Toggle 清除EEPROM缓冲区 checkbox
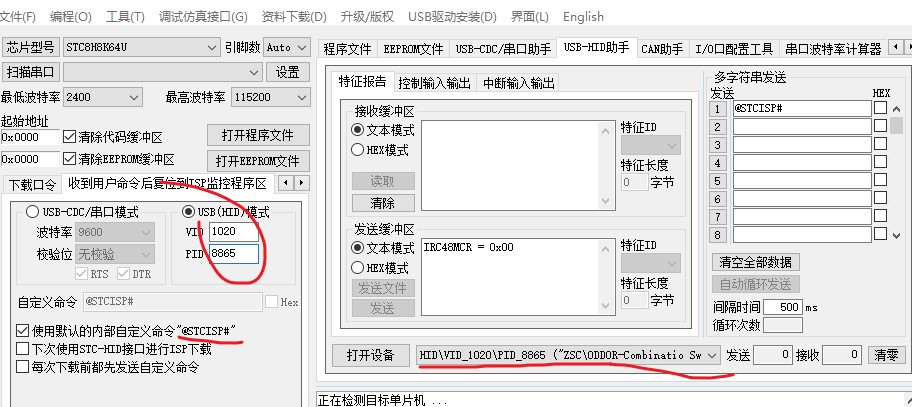912x407 pixels. [69, 159]
